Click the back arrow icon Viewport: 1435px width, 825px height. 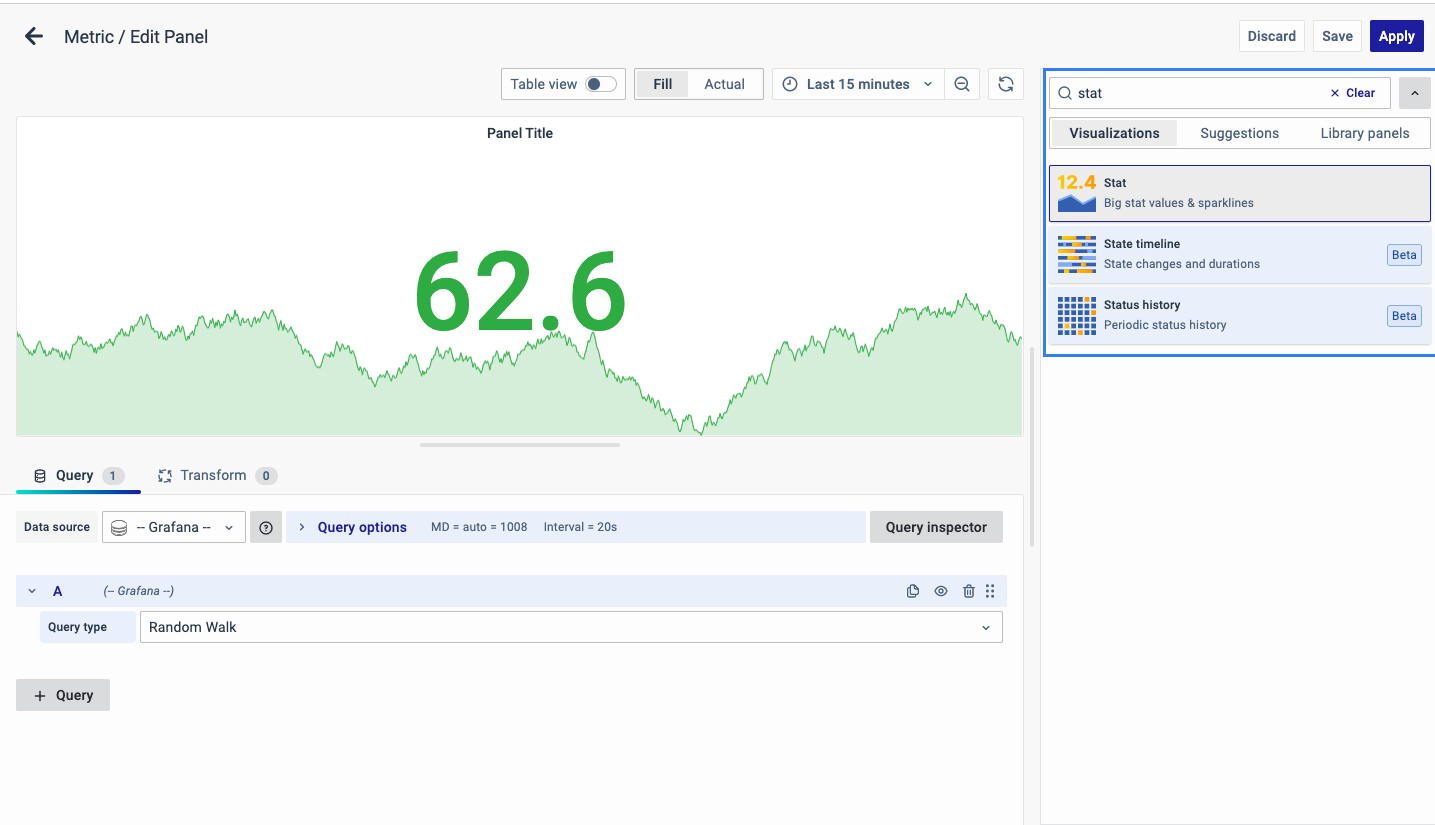(34, 37)
